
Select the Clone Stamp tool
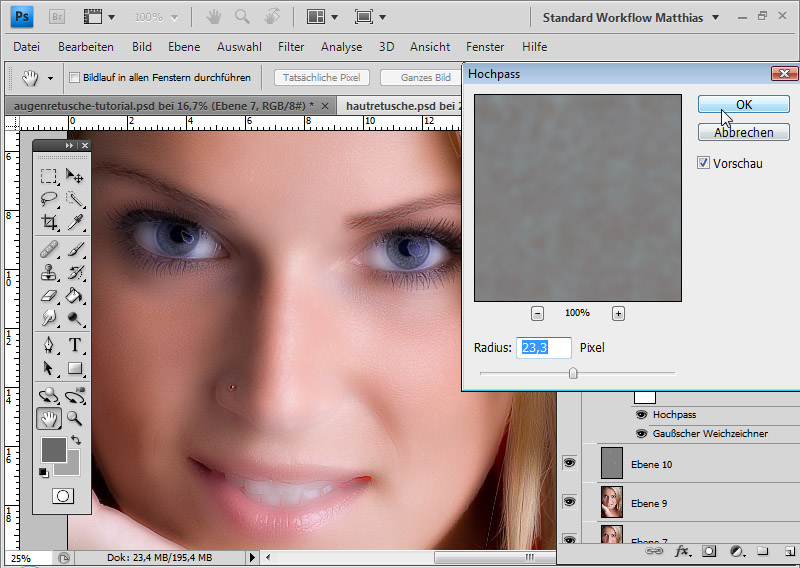[48, 272]
